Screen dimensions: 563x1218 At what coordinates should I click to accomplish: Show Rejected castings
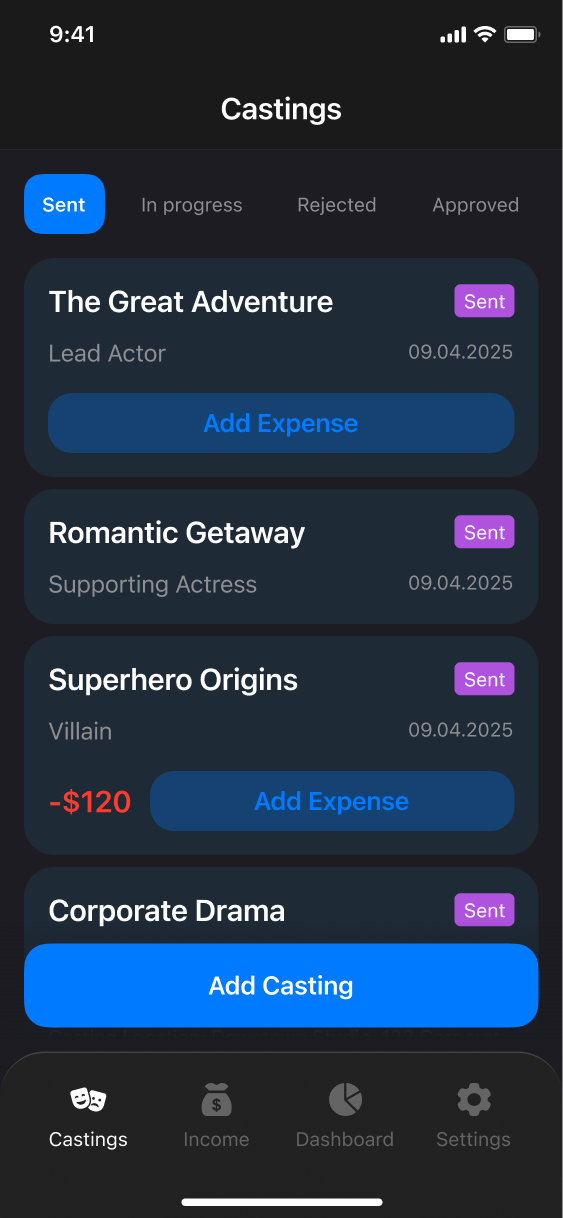(337, 205)
